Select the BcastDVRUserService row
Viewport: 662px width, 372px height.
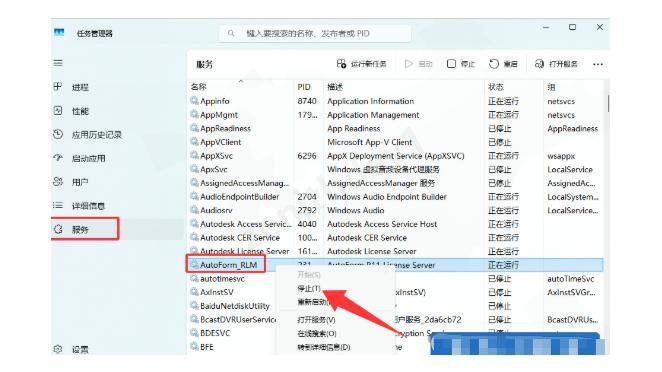232,320
